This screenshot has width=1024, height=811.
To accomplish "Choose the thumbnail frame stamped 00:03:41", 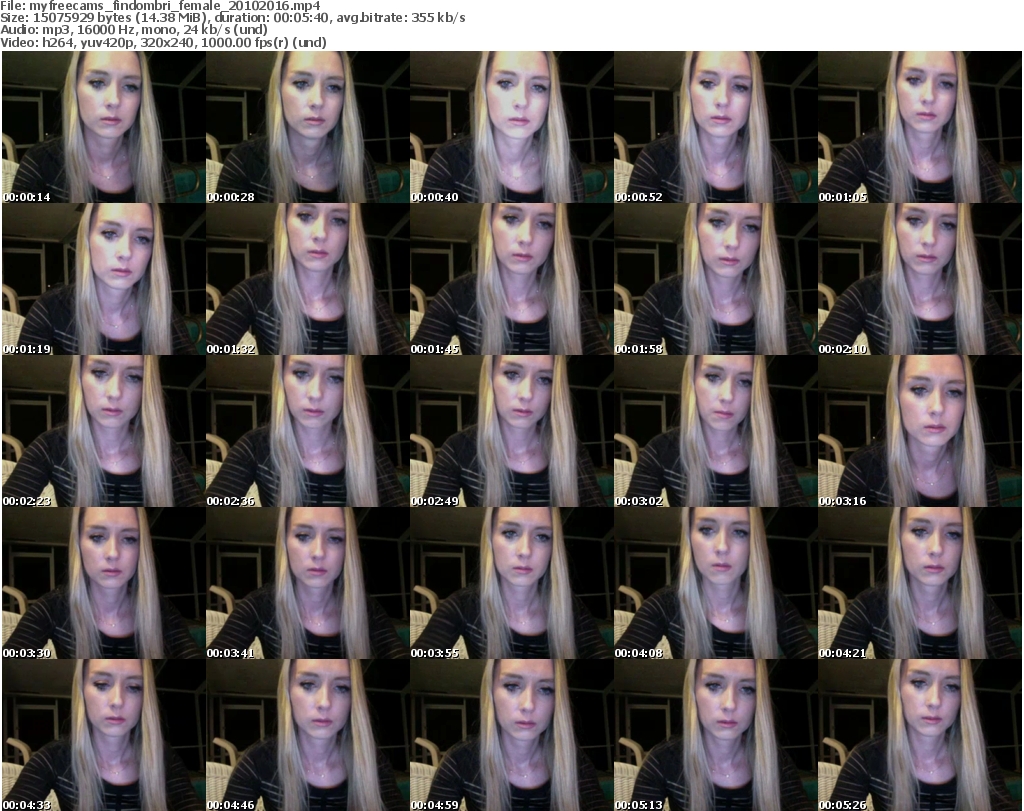I will point(308,583).
